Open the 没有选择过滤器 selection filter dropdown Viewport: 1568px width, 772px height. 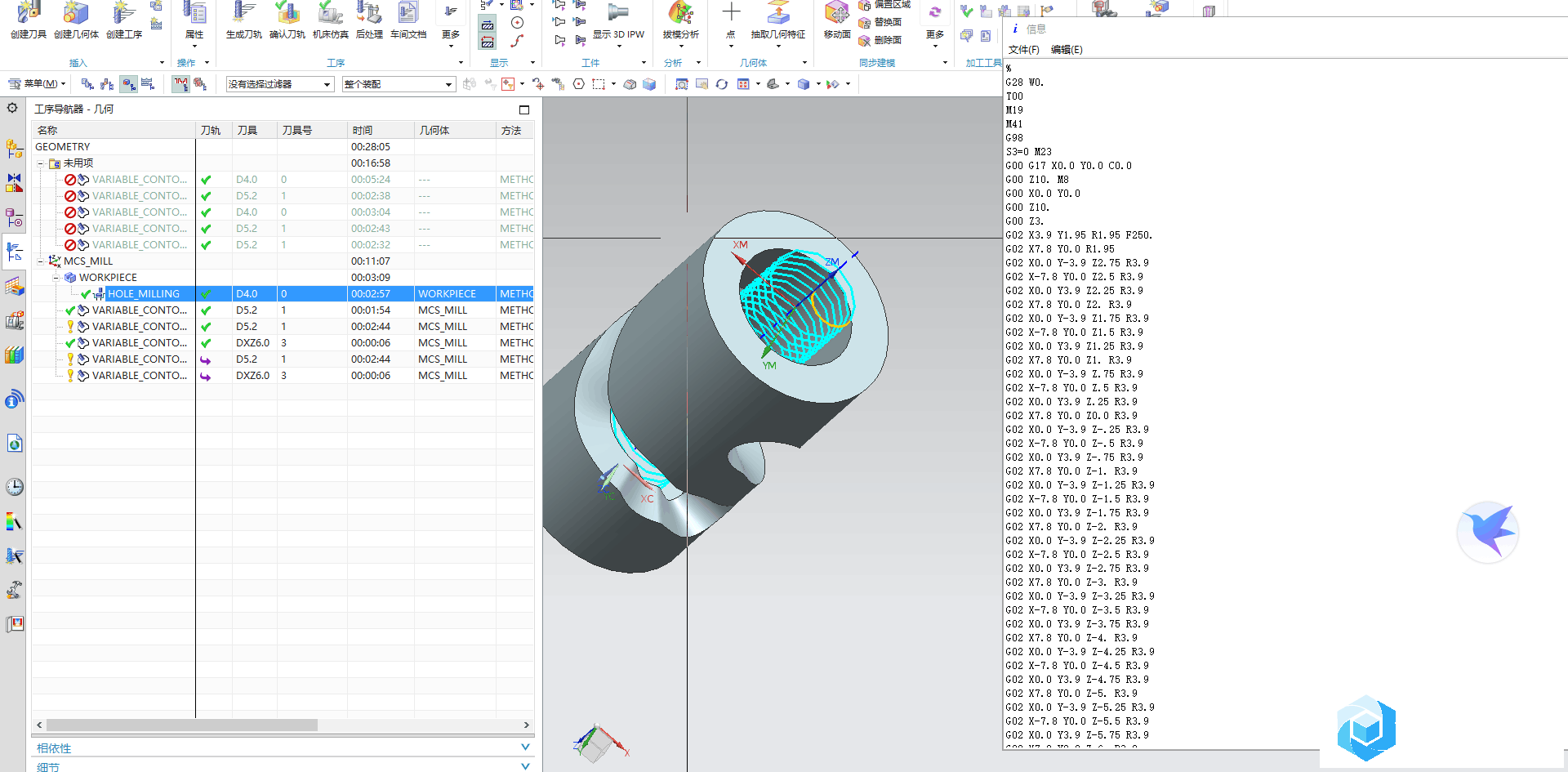tap(280, 84)
